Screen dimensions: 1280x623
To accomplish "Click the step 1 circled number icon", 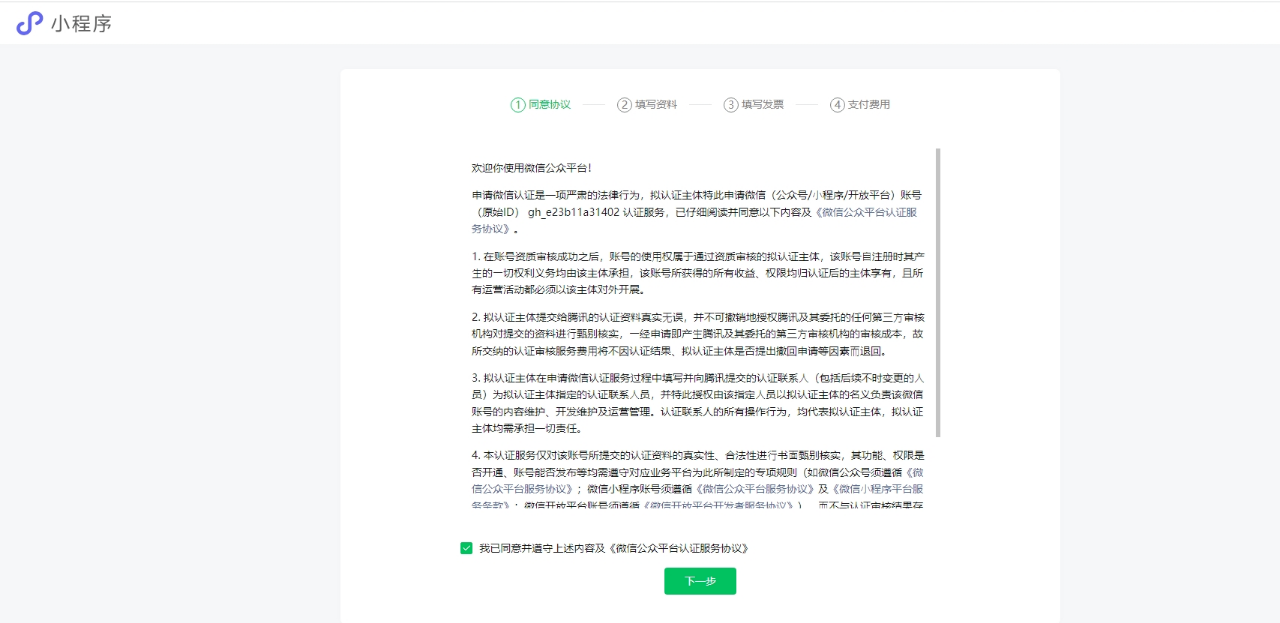I will pos(517,105).
